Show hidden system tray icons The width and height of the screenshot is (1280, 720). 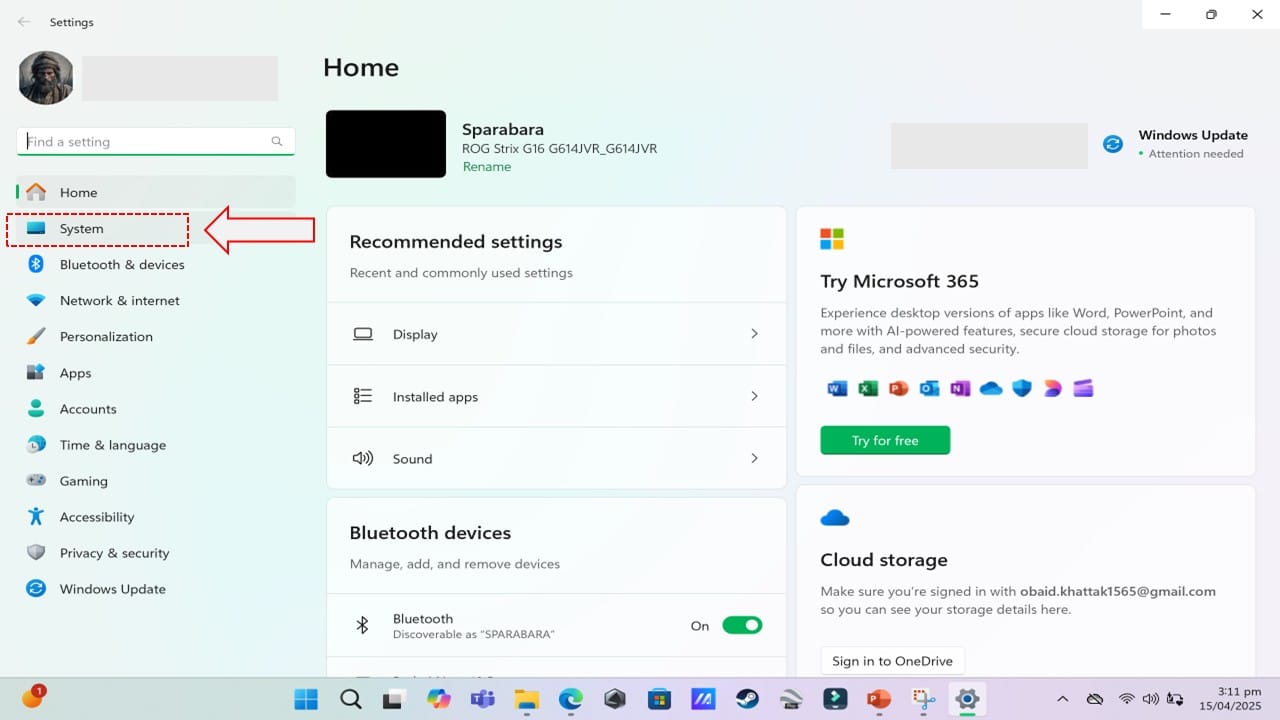pyautogui.click(x=1063, y=699)
